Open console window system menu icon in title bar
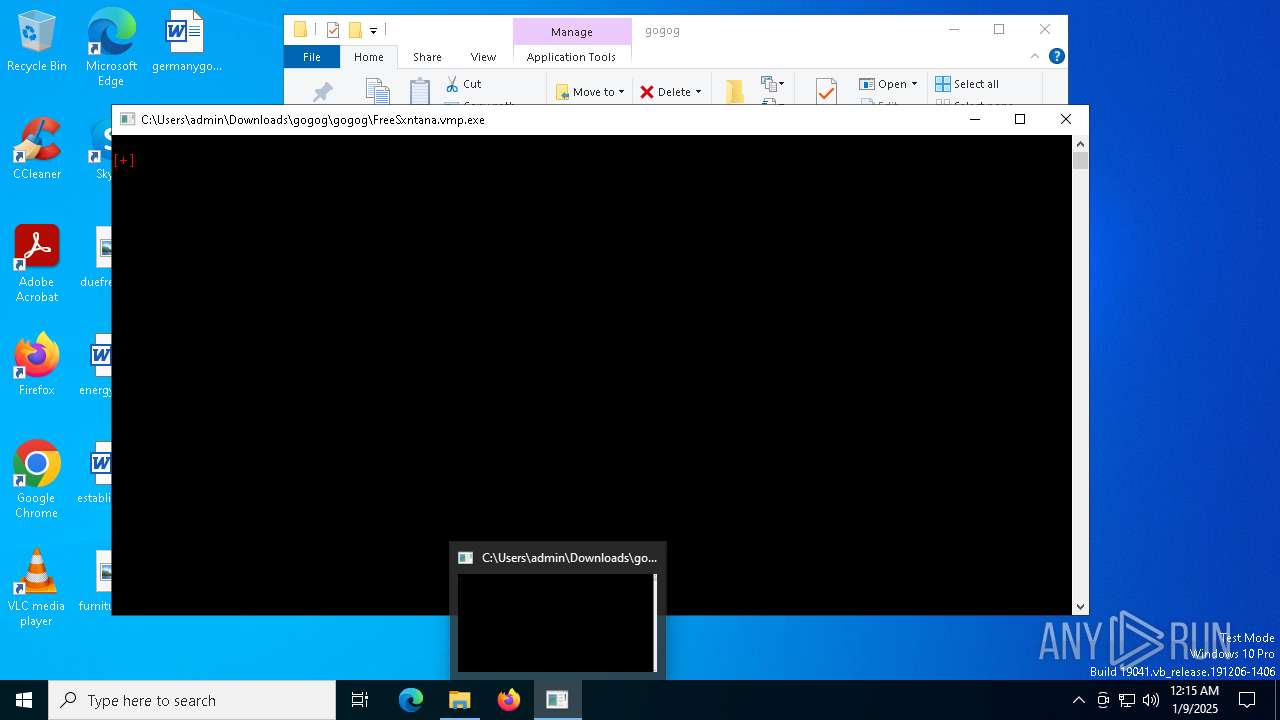1280x720 pixels. coord(127,119)
